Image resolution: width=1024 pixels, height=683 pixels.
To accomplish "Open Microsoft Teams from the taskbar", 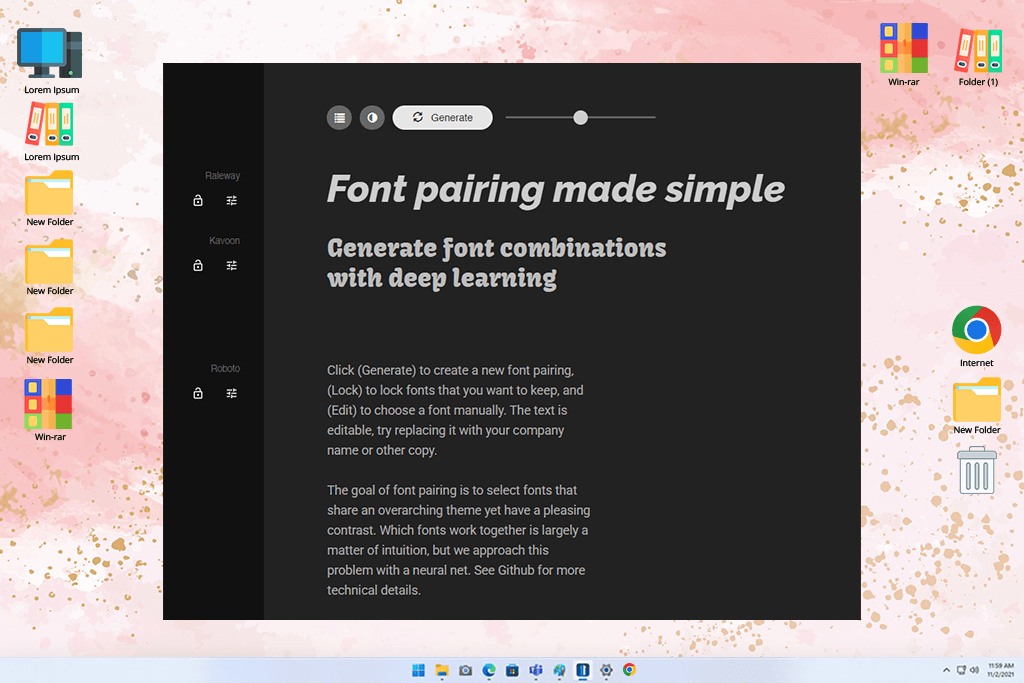I will pyautogui.click(x=536, y=670).
